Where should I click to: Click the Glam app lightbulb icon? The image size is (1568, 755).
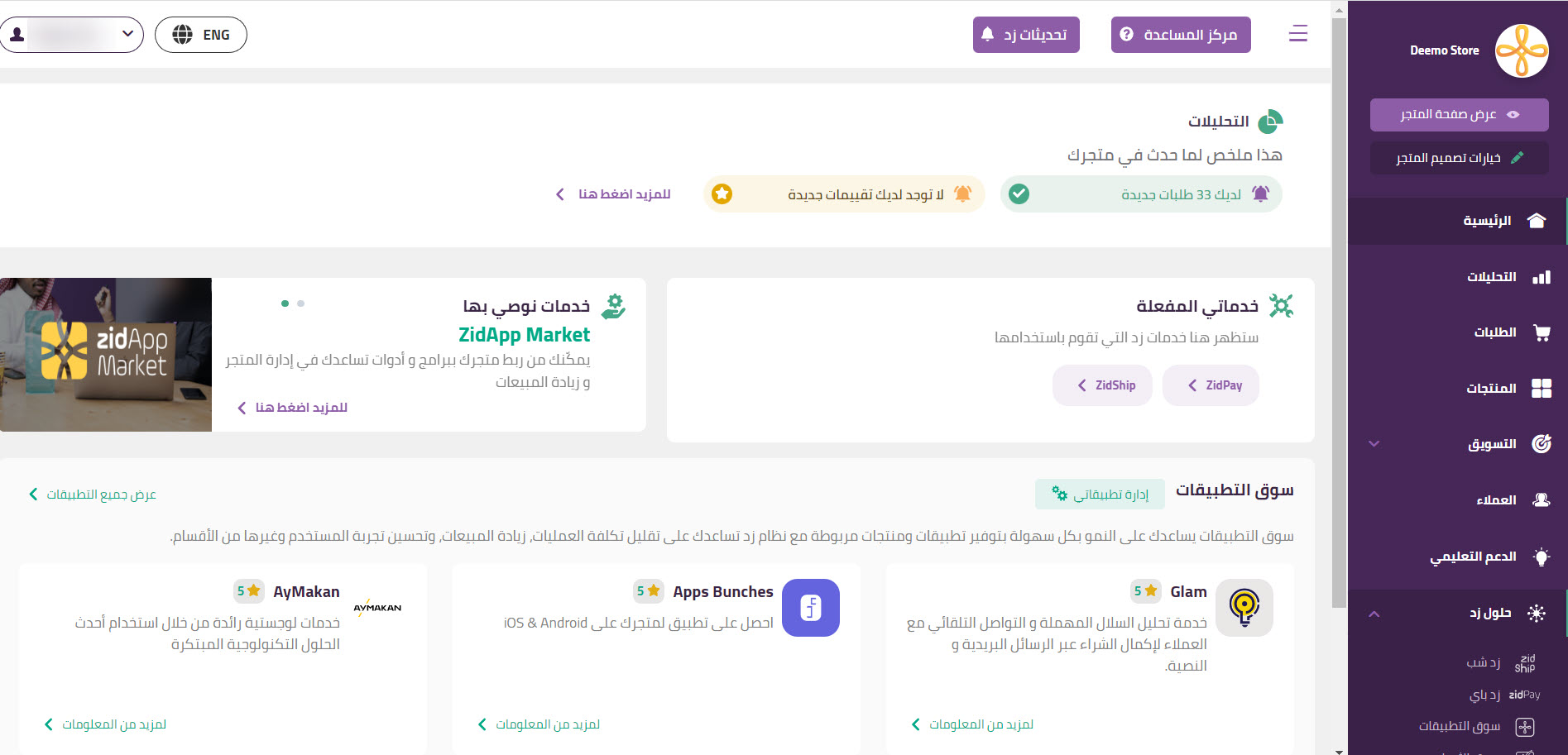(x=1244, y=608)
